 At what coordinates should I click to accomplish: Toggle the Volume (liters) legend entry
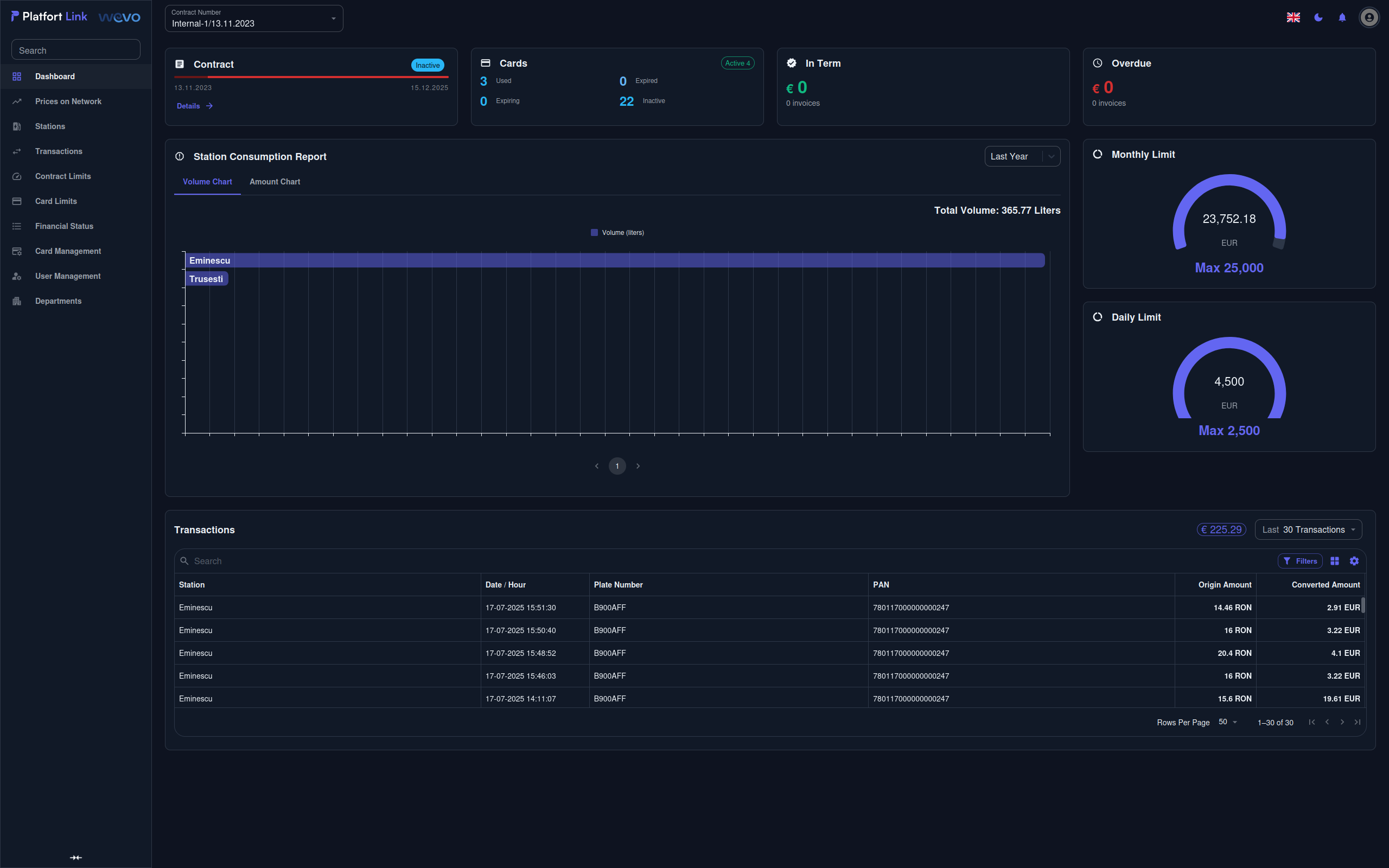click(617, 233)
